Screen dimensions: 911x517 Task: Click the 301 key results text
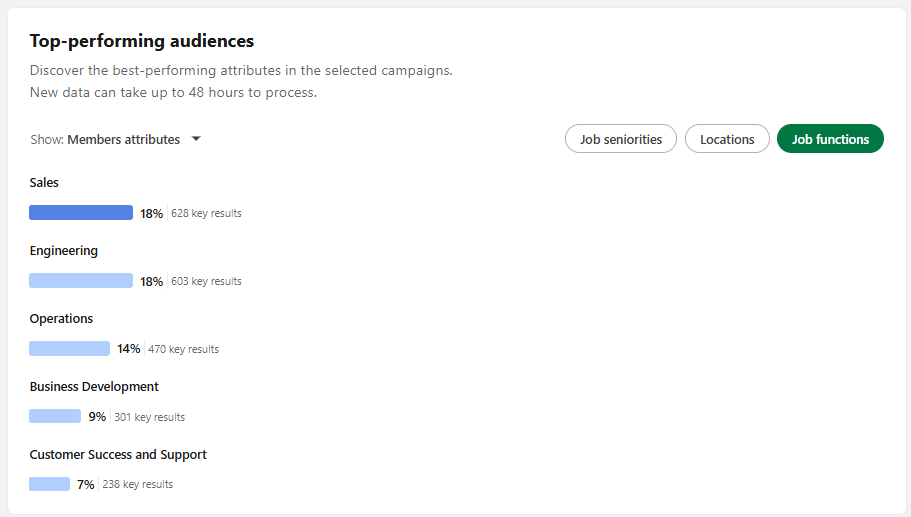point(149,417)
